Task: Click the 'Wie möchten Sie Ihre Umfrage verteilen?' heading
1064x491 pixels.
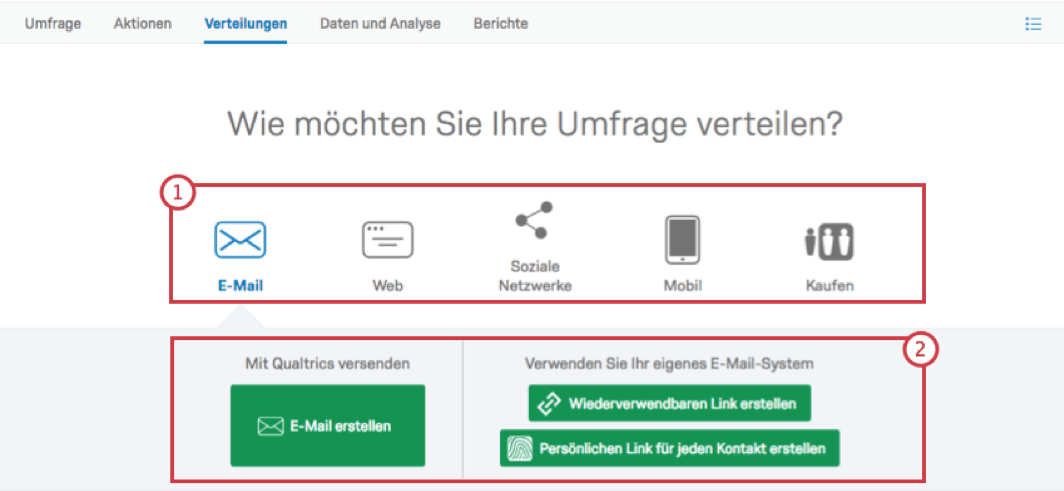Action: pyautogui.click(x=535, y=123)
